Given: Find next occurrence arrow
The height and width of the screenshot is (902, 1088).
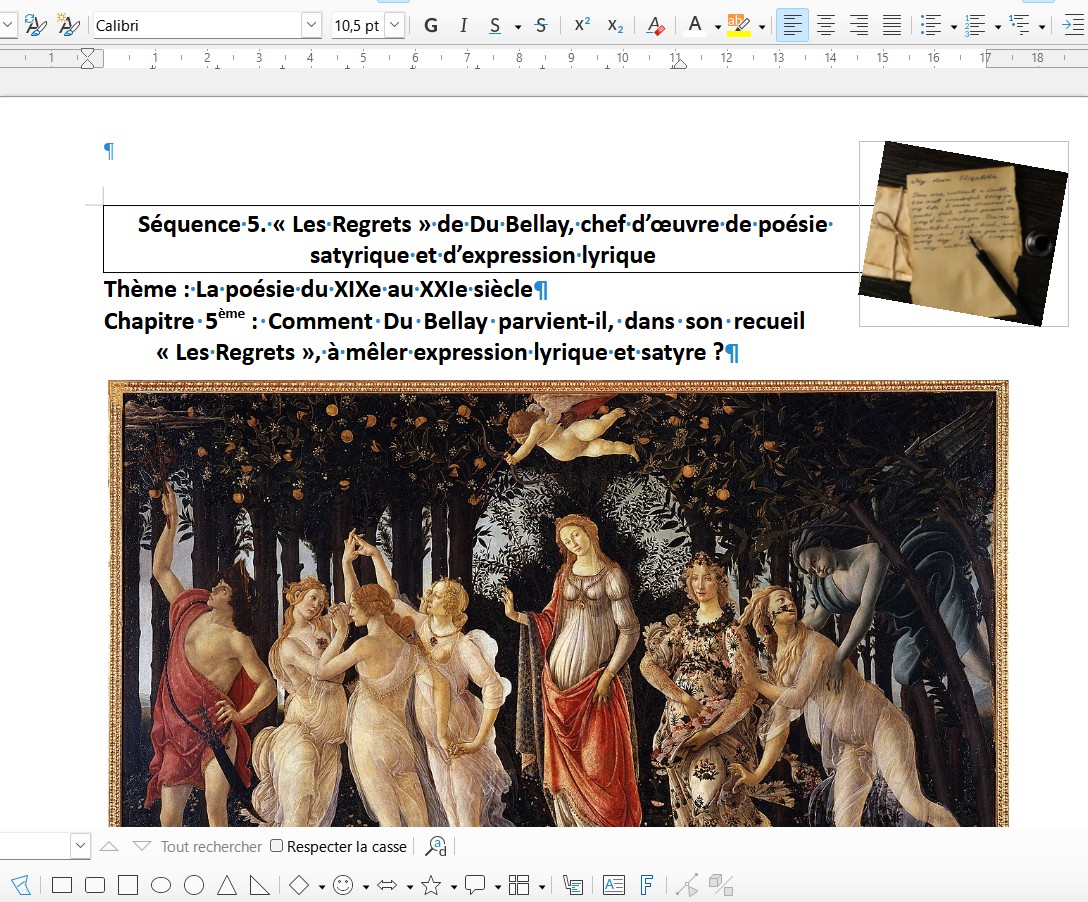Looking at the screenshot, I should pos(142,846).
